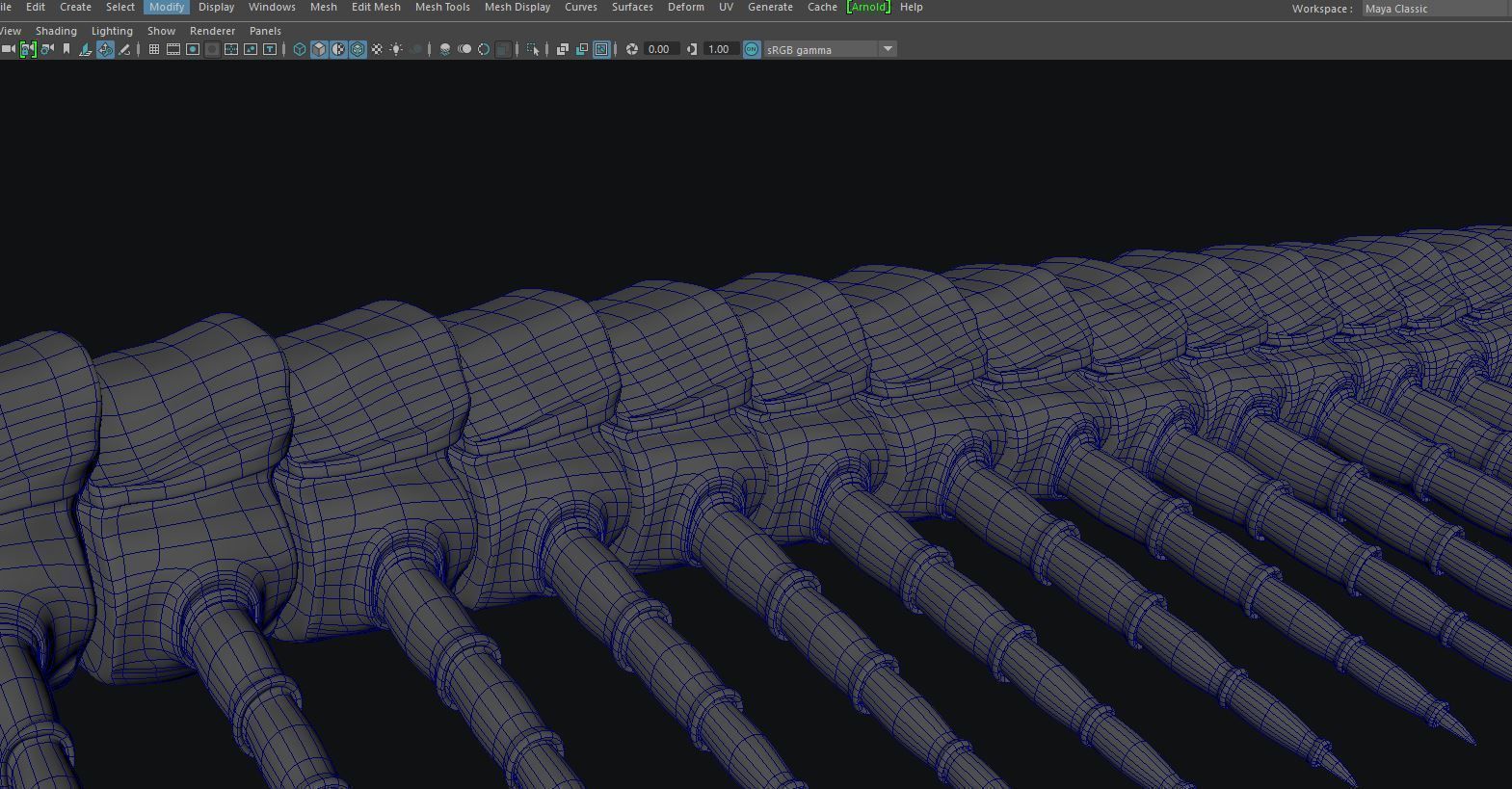Toggle the Film Gate icon
The width and height of the screenshot is (1512, 789).
[x=173, y=49]
